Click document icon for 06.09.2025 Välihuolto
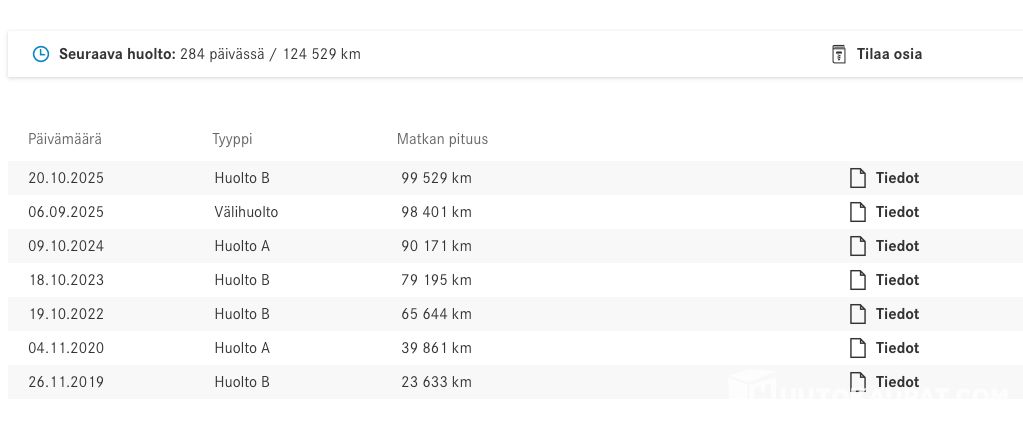The image size is (1023, 425). click(857, 212)
